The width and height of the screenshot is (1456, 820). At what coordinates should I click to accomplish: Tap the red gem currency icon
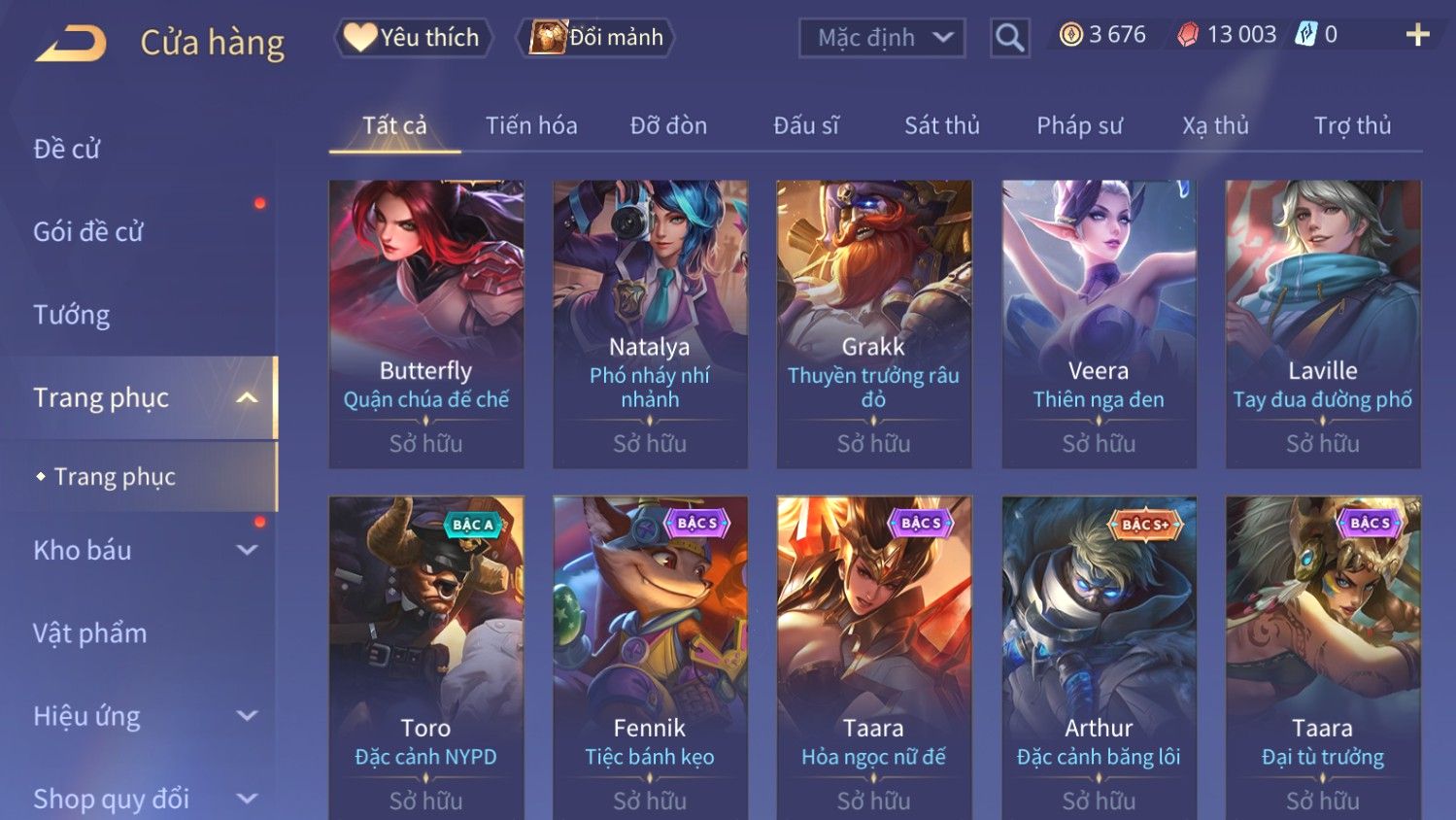(x=1188, y=35)
